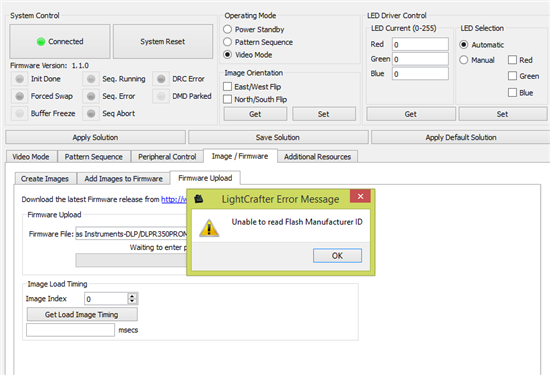Click the Seq. Error status indicator
Image resolution: width=550 pixels, height=375 pixels.
pyautogui.click(x=91, y=96)
